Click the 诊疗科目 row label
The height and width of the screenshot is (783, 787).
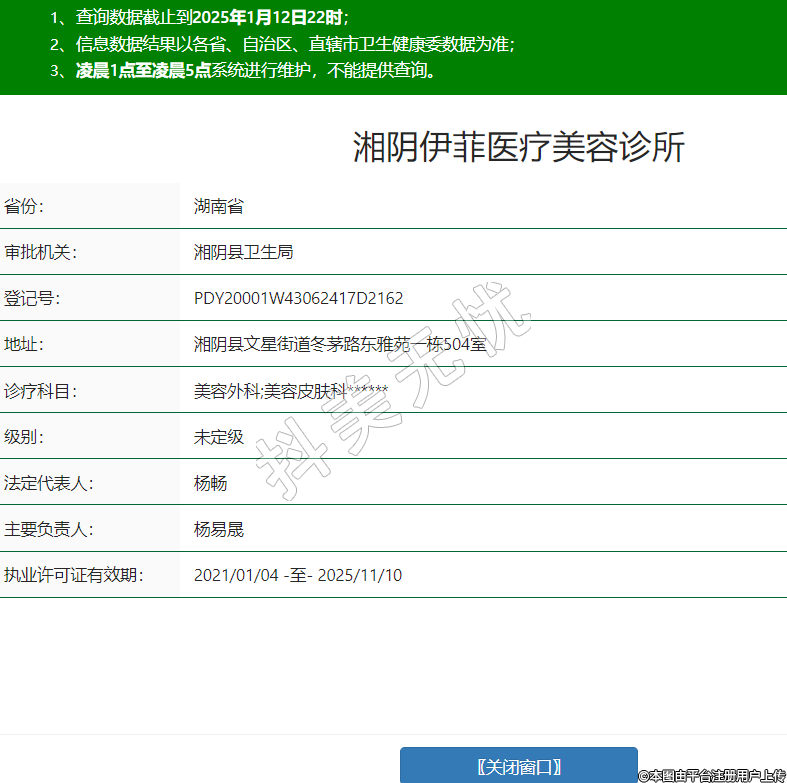click(x=40, y=391)
